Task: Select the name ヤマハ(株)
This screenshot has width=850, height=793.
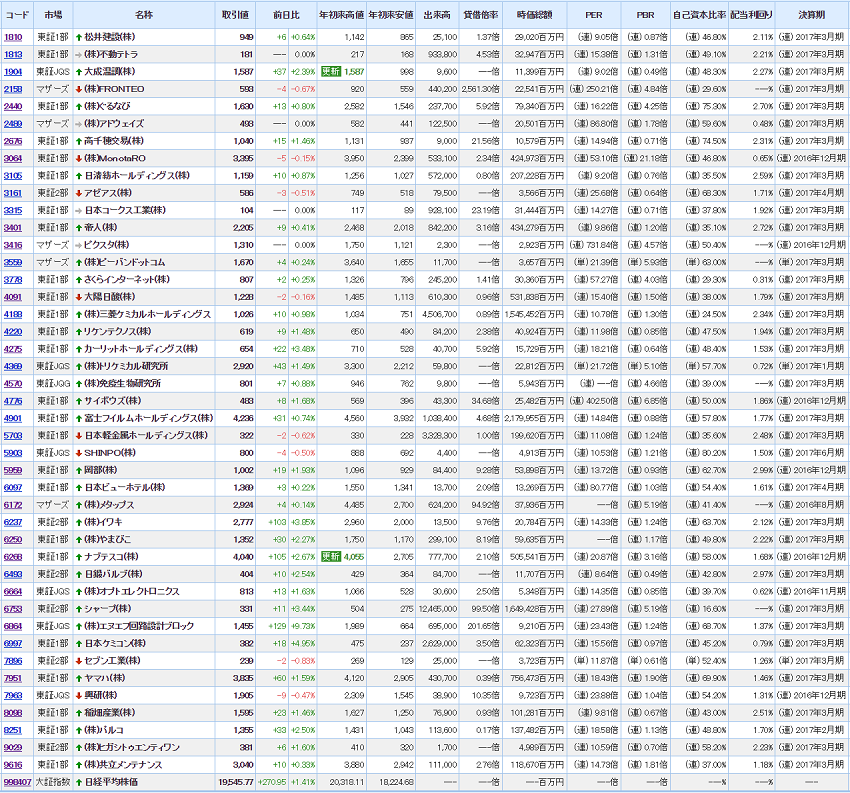Action: click(x=105, y=679)
